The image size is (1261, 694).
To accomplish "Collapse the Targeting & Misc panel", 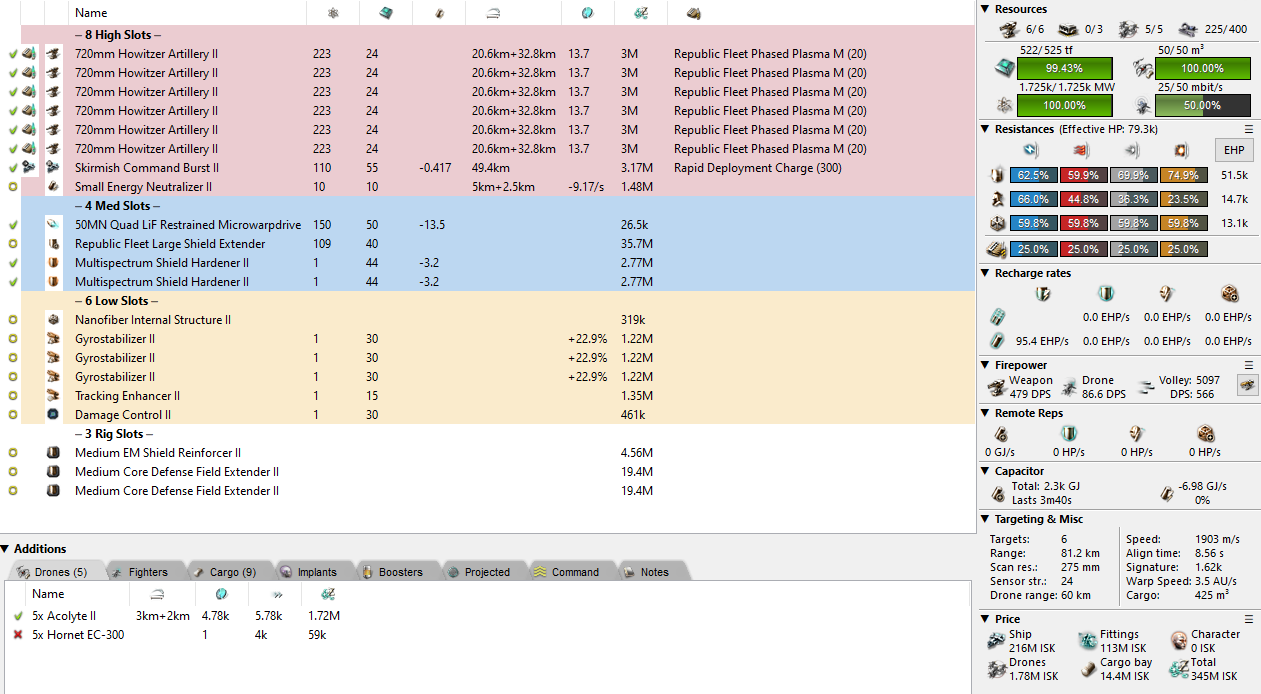I will pyautogui.click(x=986, y=519).
